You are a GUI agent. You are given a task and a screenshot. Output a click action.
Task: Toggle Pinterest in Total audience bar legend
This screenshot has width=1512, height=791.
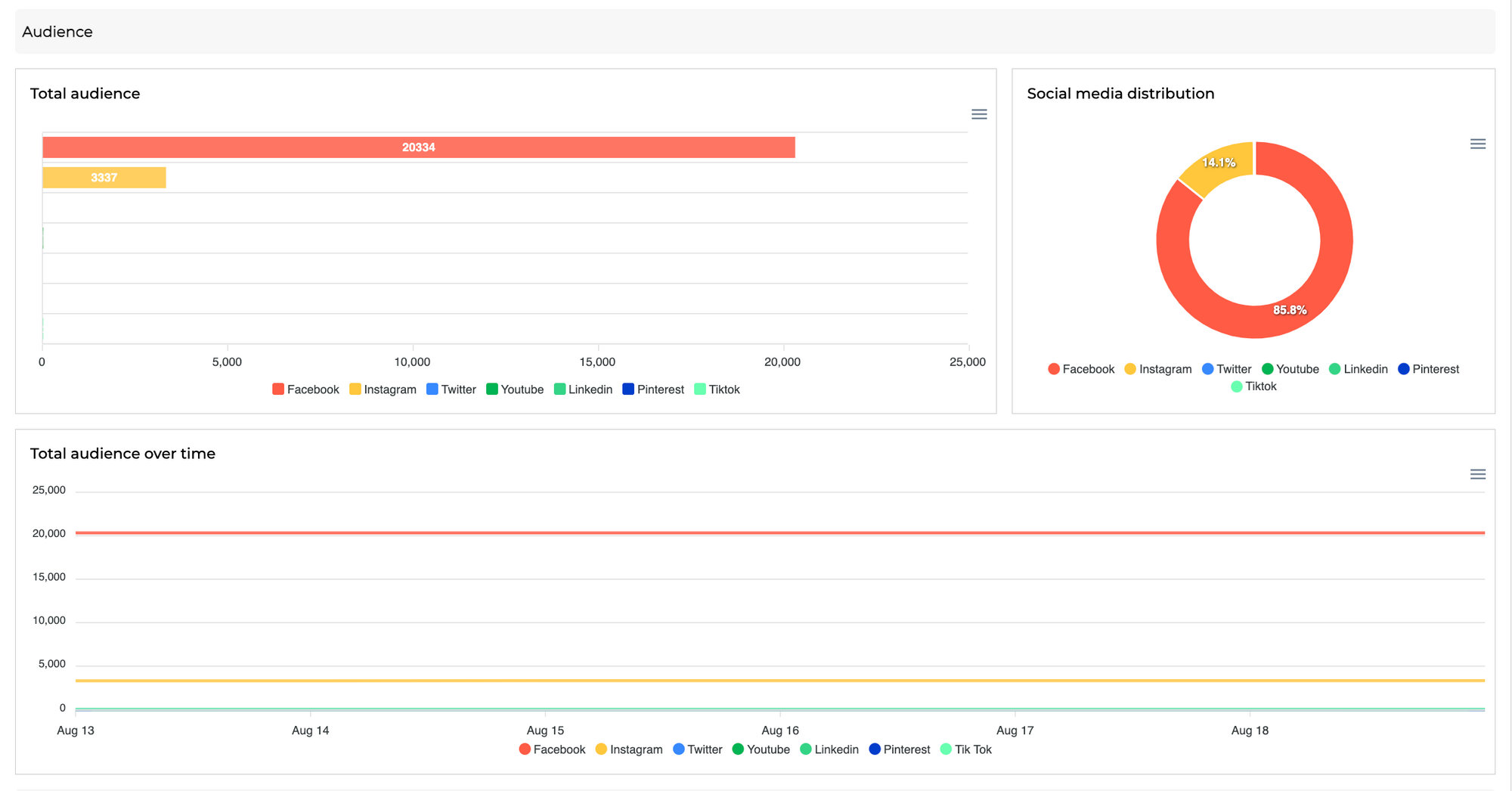click(653, 389)
